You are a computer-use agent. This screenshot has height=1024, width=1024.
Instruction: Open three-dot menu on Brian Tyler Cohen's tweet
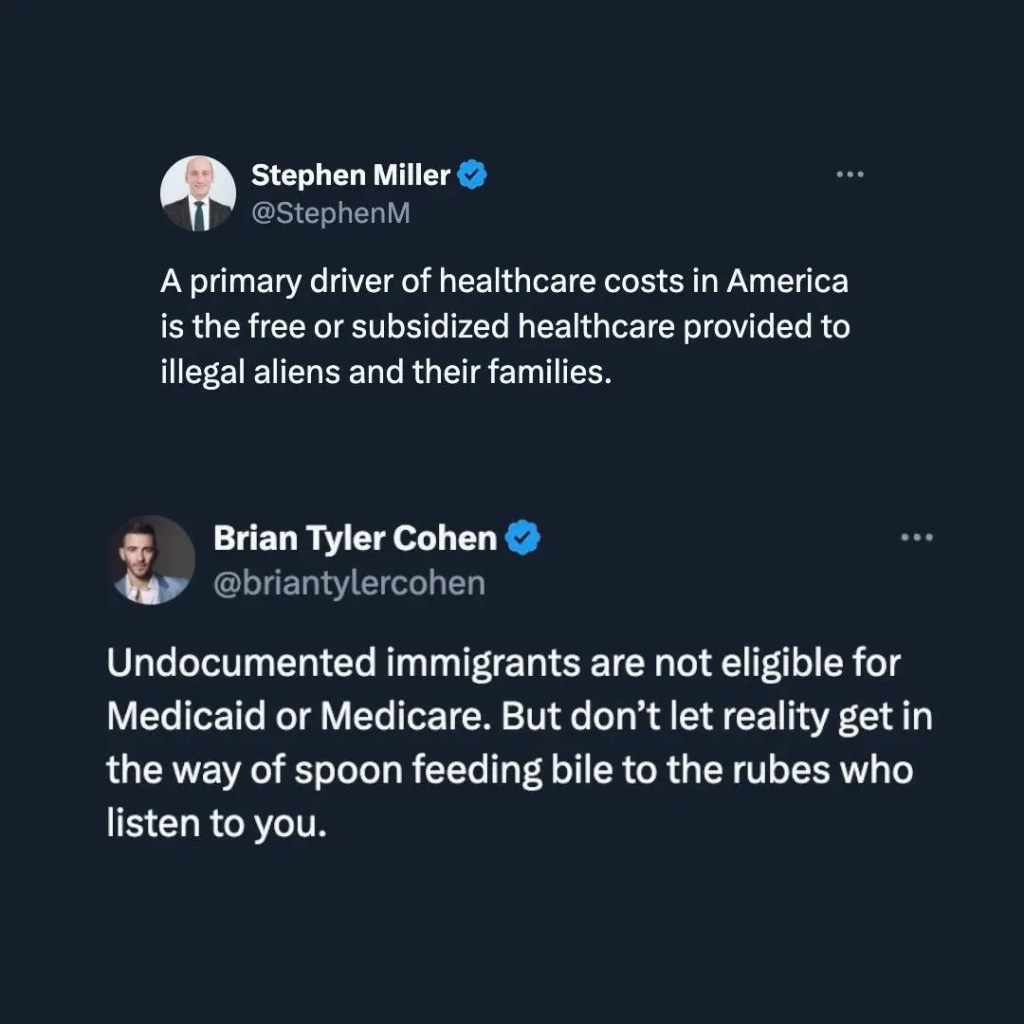916,537
